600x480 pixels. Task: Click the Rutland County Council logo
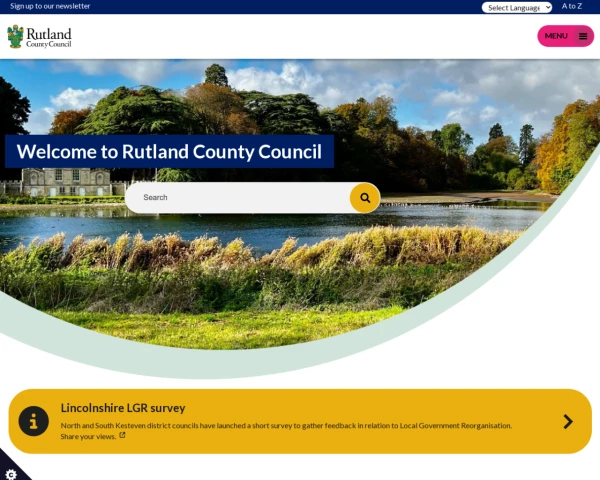point(39,37)
